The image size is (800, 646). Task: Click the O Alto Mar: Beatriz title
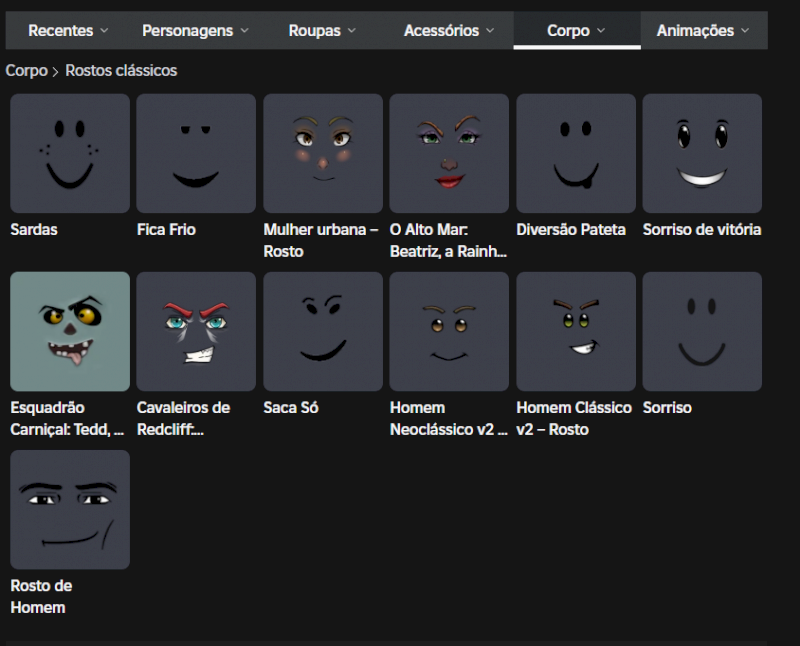[x=448, y=240]
